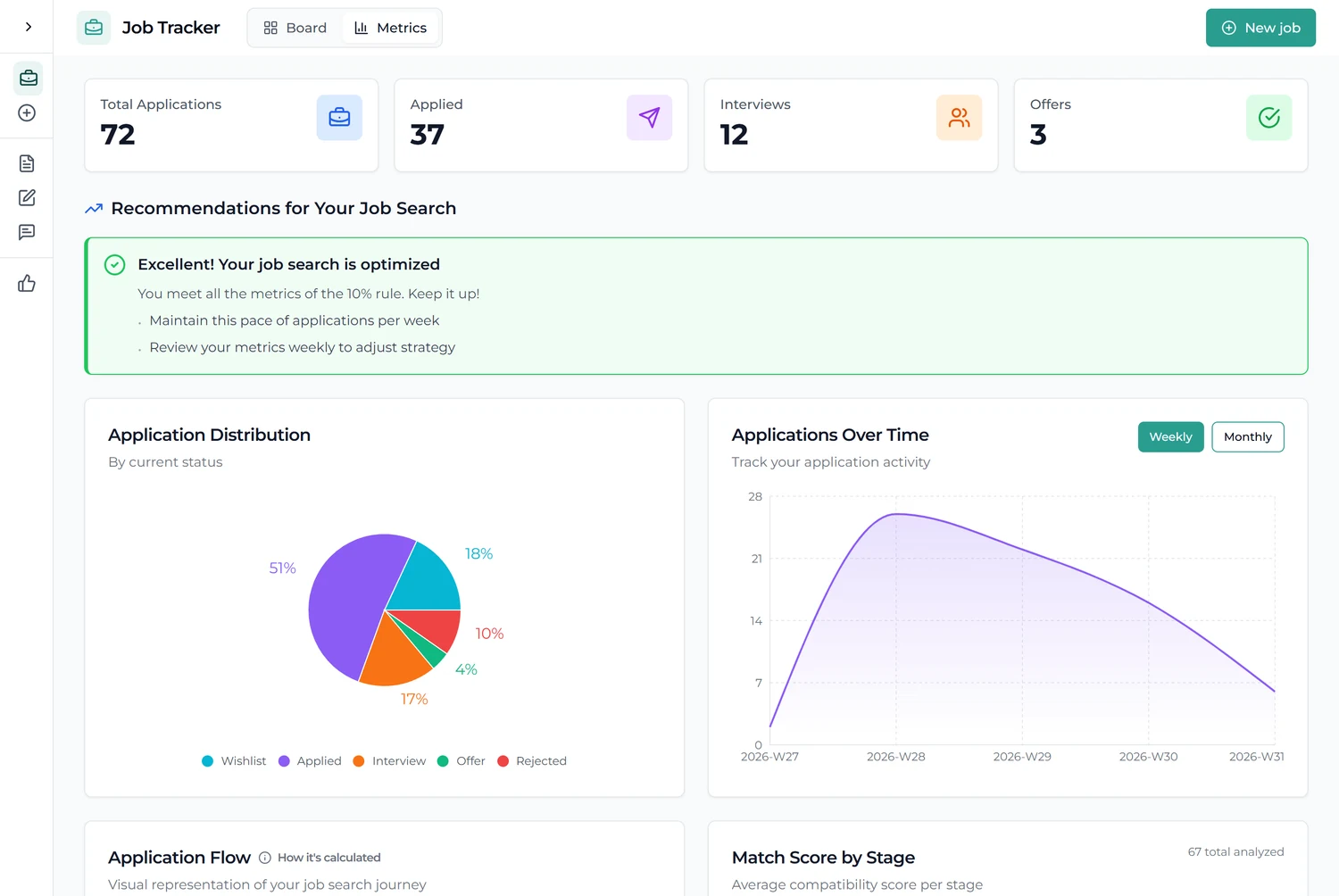Click the Job Tracker briefcase logo

coord(94,28)
